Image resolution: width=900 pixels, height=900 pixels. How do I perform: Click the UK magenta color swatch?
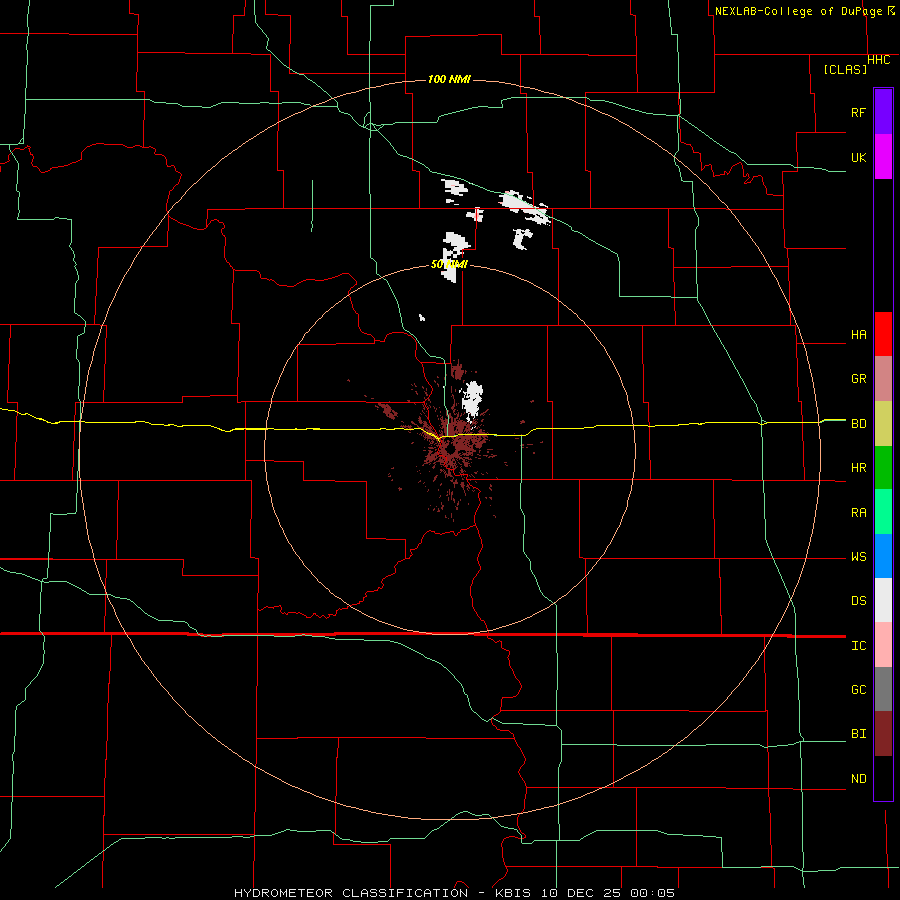[x=883, y=157]
